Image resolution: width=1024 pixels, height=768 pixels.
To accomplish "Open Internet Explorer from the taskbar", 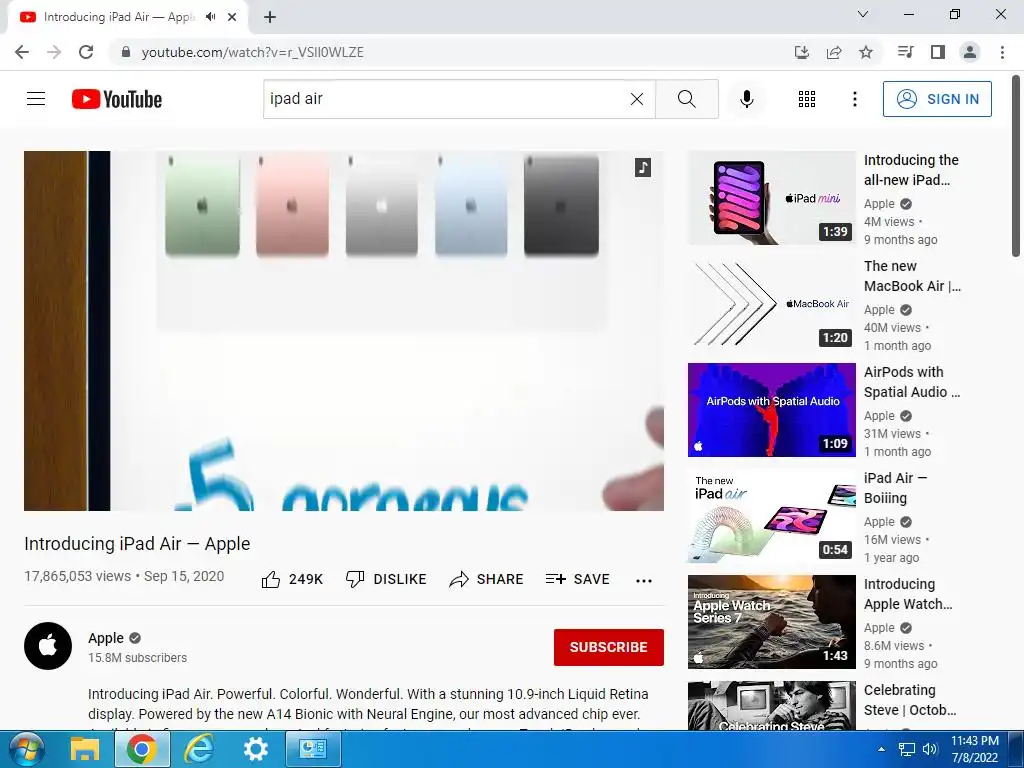I will pos(199,749).
